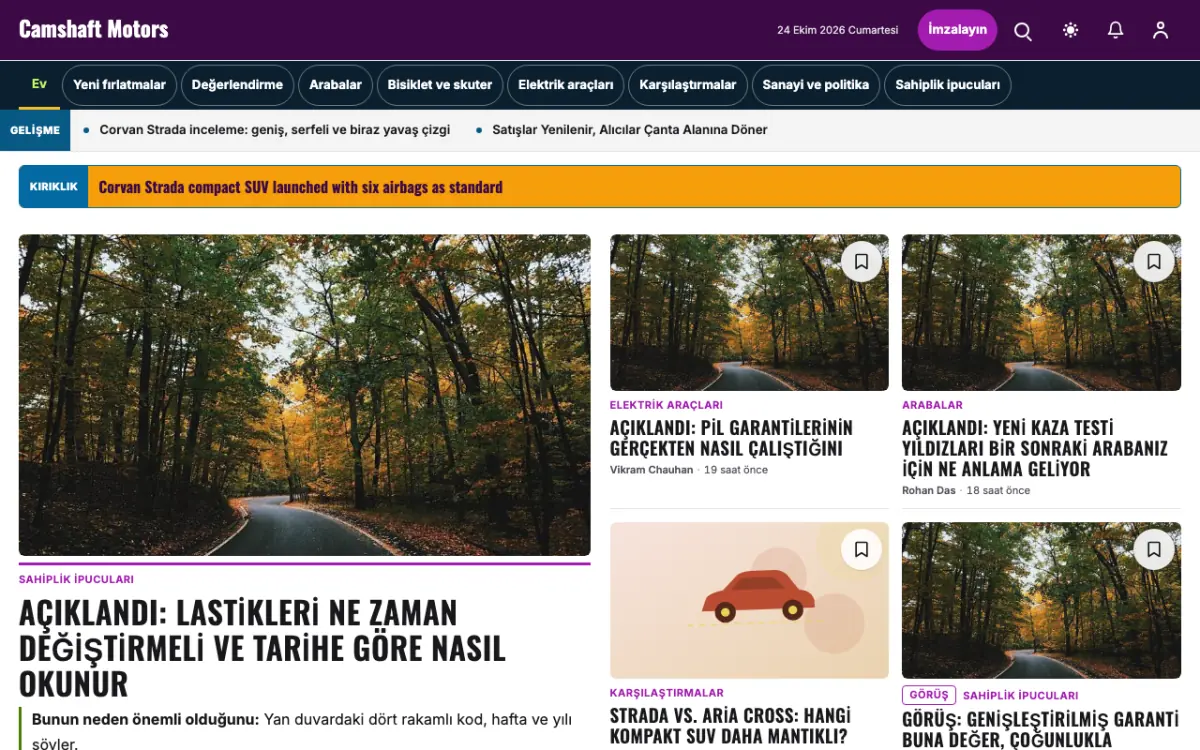Click the '19 saat önce' timestamp

737,470
